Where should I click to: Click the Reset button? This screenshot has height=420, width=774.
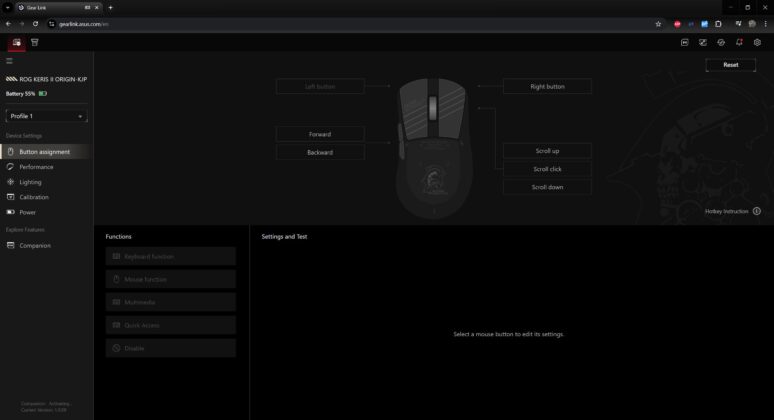click(731, 65)
